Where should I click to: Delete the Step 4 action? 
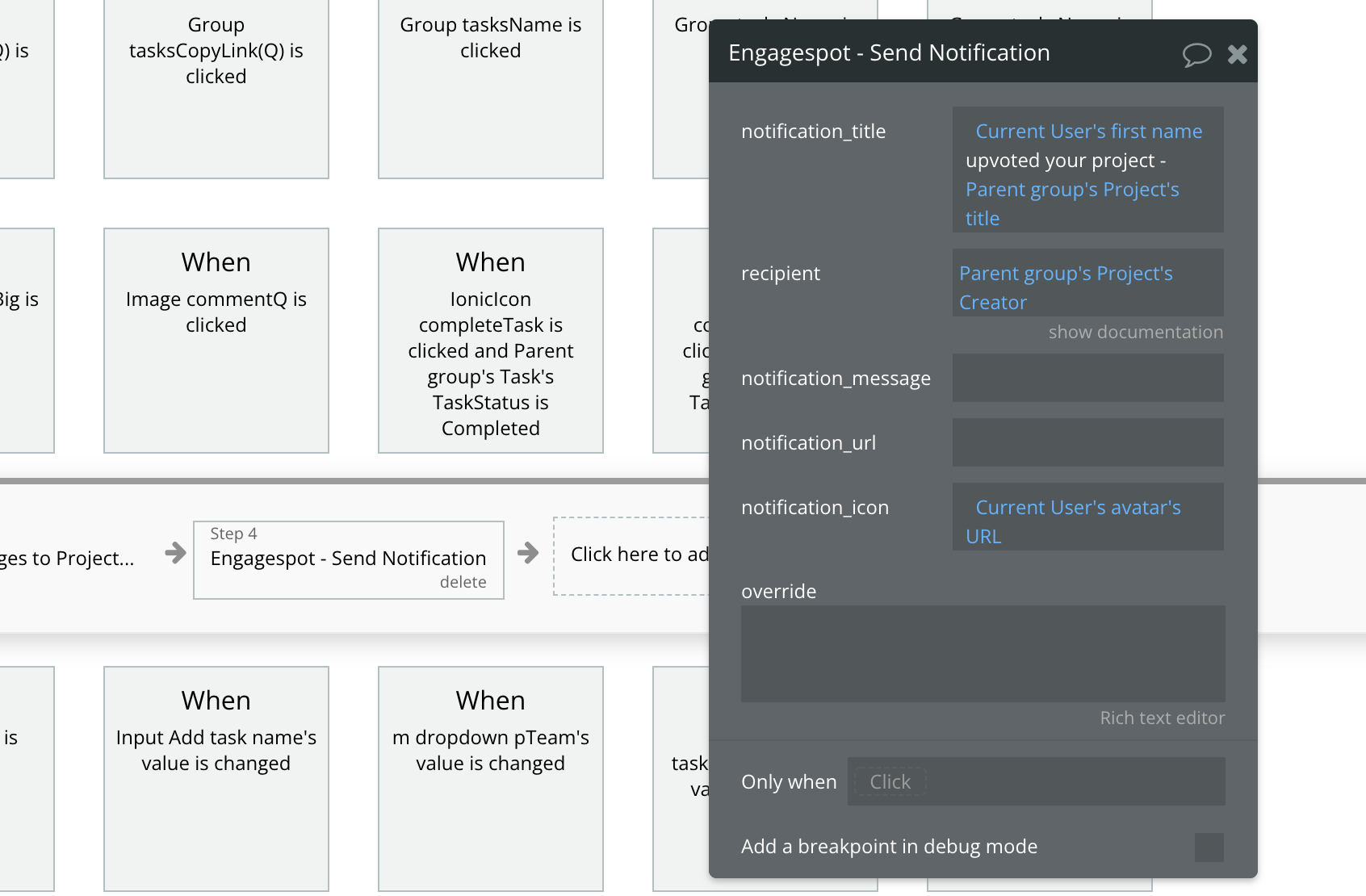(x=463, y=582)
